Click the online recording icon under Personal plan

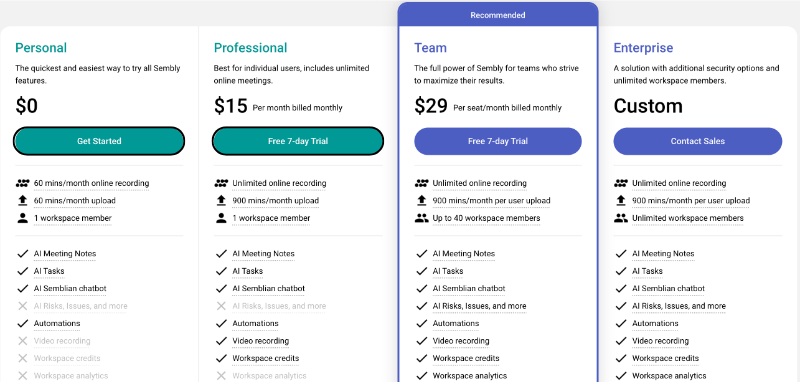click(x=22, y=183)
